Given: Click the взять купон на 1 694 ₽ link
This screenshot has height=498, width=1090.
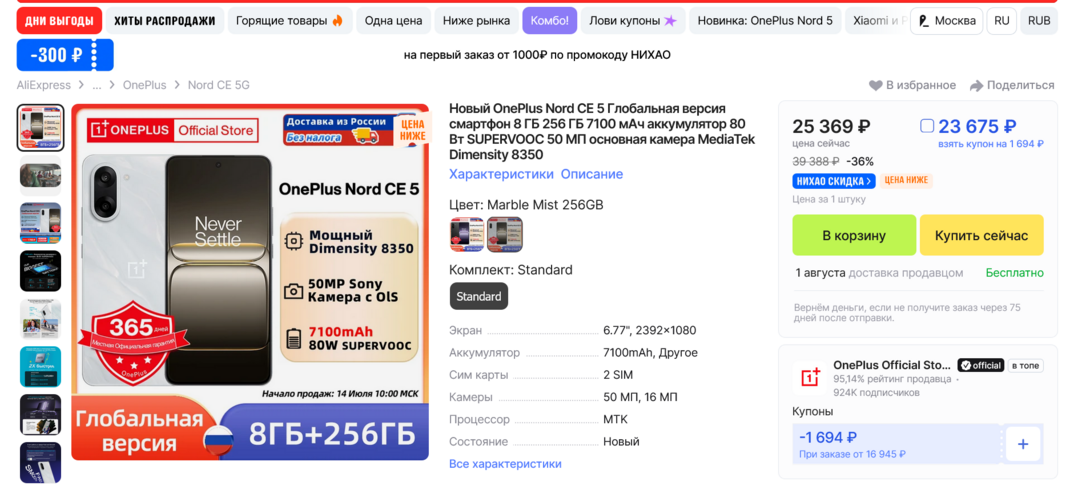Looking at the screenshot, I should tap(991, 144).
